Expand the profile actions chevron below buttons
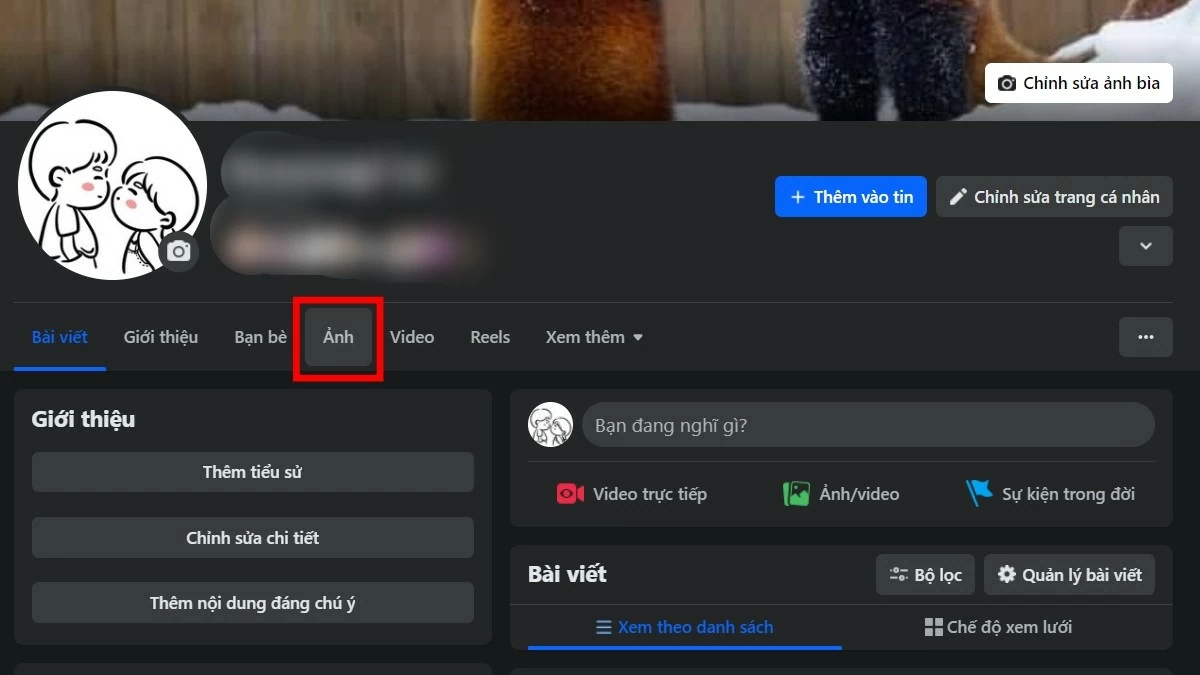The height and width of the screenshot is (675, 1200). (x=1145, y=245)
